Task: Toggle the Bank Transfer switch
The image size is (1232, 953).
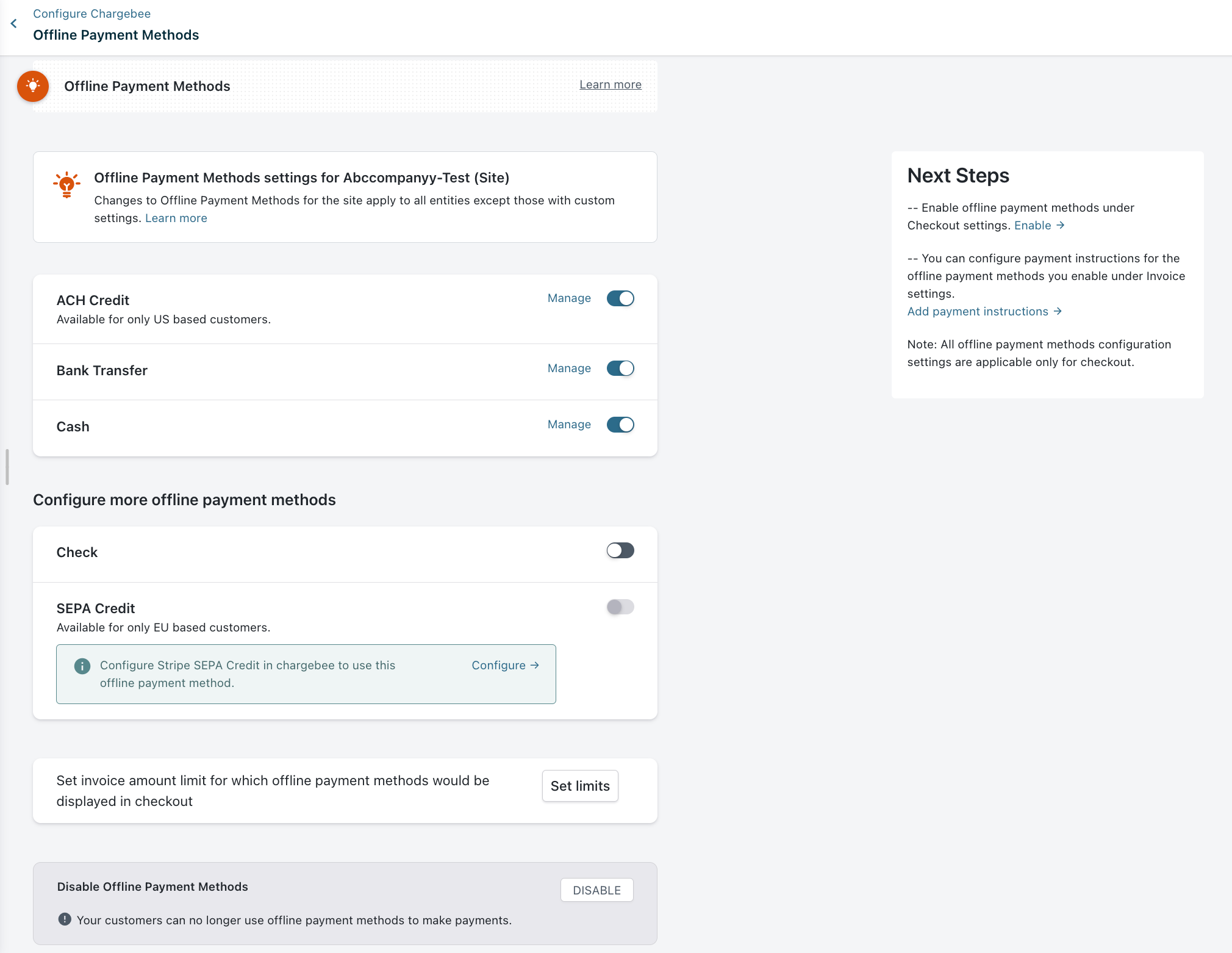Action: click(x=620, y=369)
